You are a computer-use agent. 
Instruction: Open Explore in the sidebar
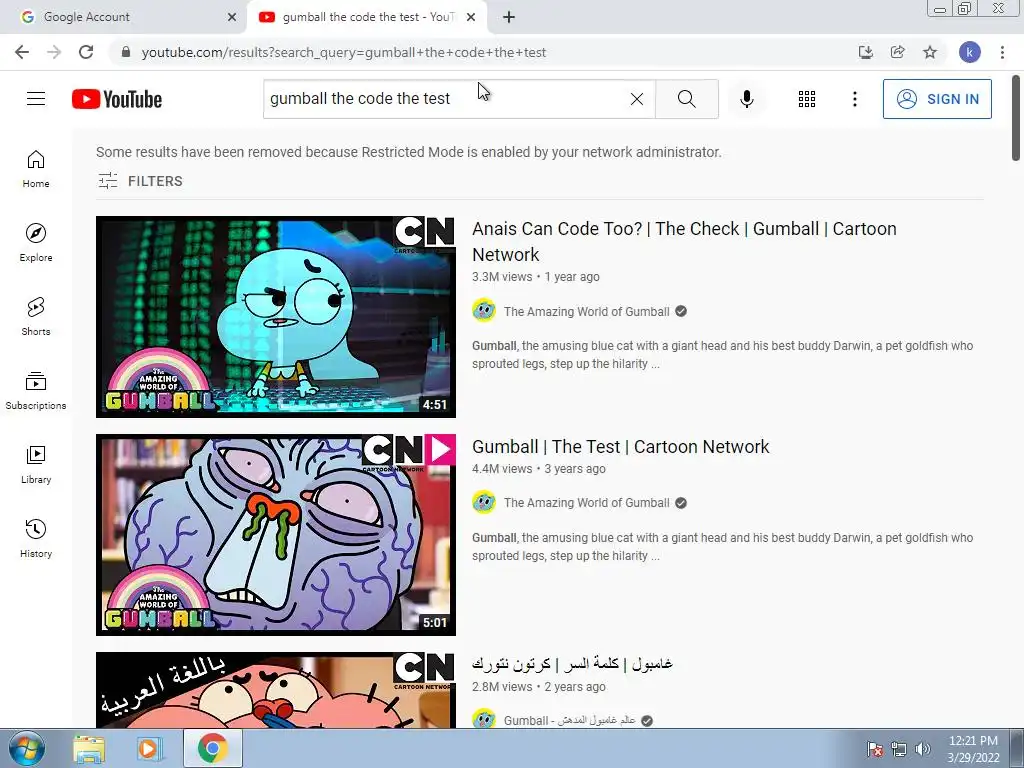coord(36,243)
